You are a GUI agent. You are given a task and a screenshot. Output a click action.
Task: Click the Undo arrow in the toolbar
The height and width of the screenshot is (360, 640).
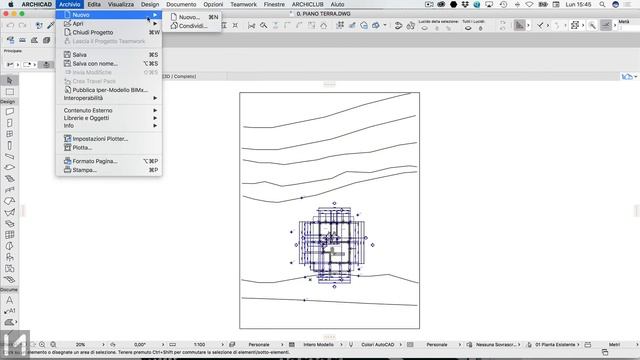click(10, 25)
